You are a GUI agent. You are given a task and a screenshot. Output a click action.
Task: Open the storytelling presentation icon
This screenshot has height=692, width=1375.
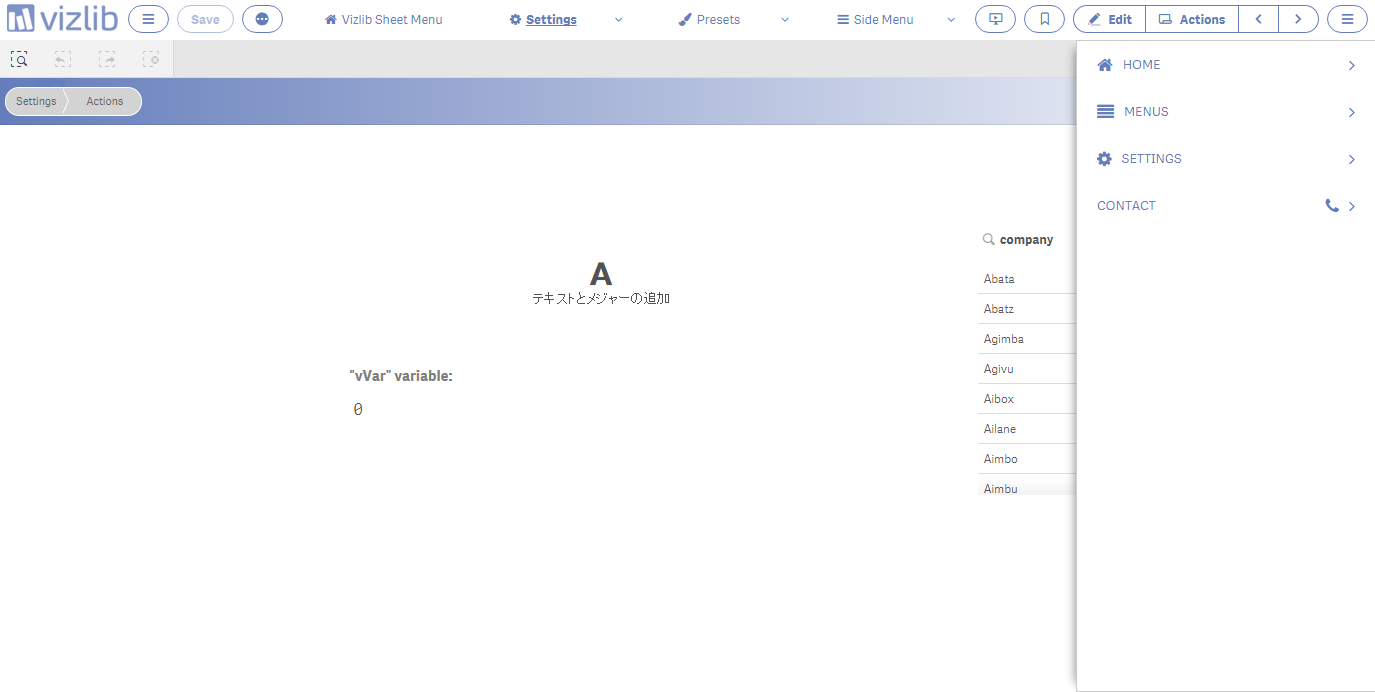point(995,19)
